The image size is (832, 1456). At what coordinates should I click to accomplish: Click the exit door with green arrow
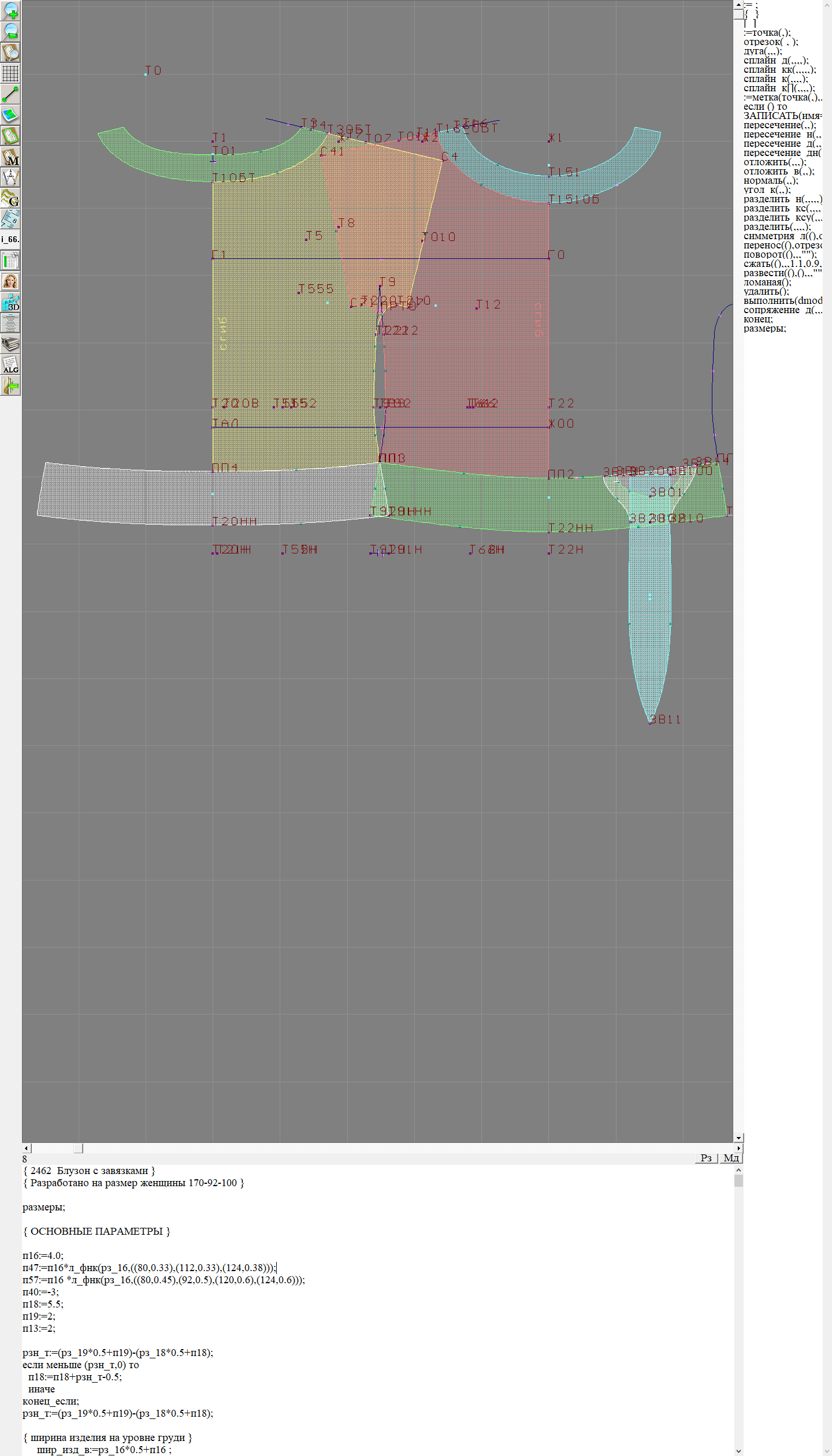coord(10,385)
